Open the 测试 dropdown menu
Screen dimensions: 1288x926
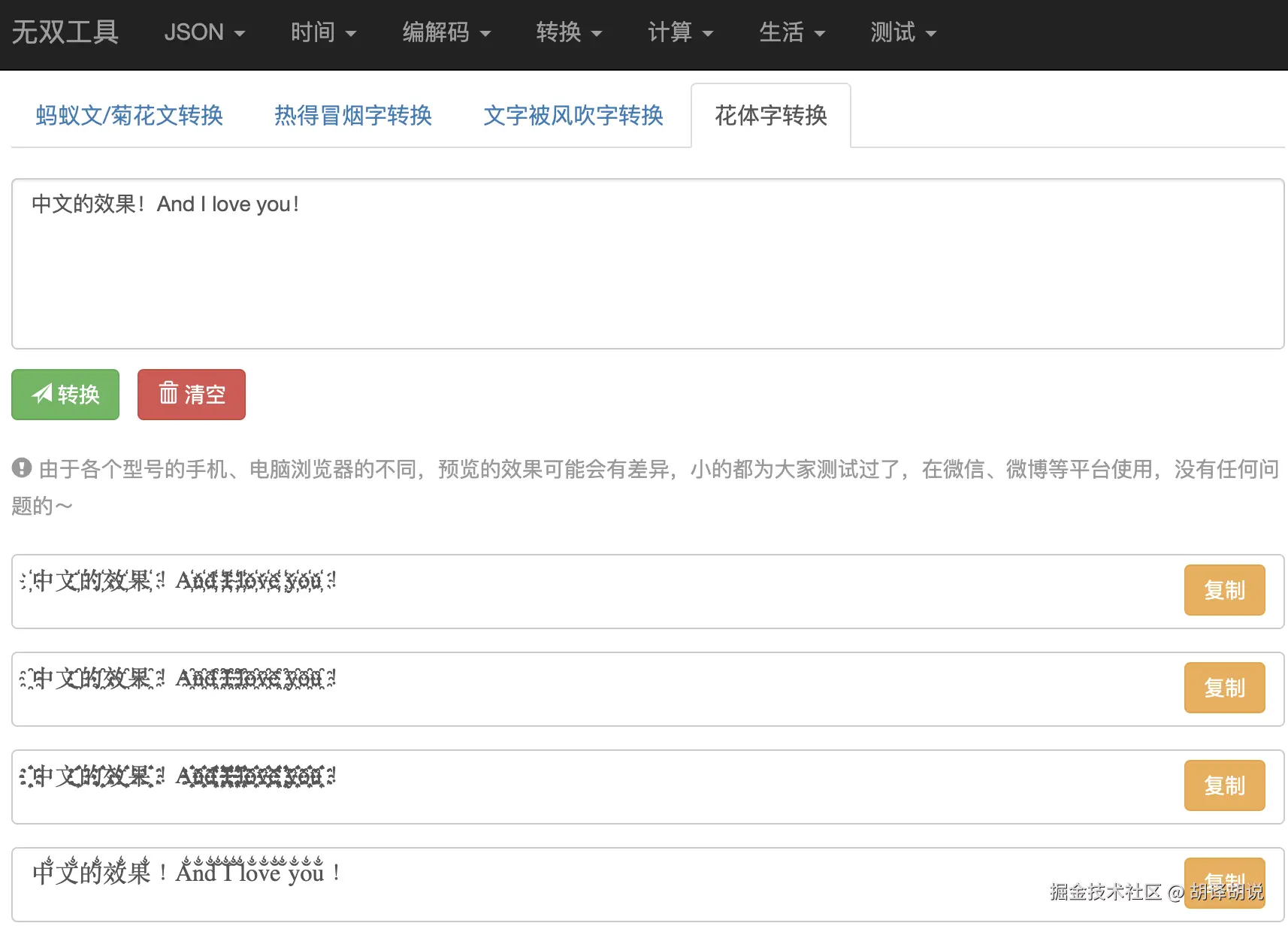coord(903,32)
